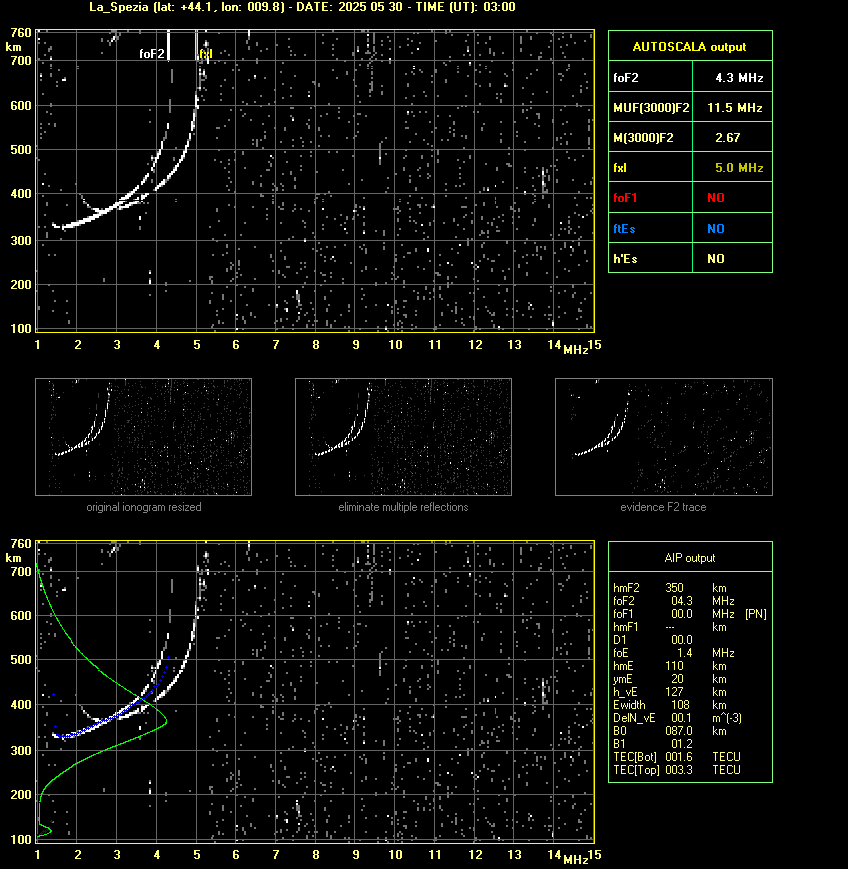This screenshot has width=848, height=869.
Task: Select the blue 'NO' value for ftEs
Action: (x=716, y=228)
